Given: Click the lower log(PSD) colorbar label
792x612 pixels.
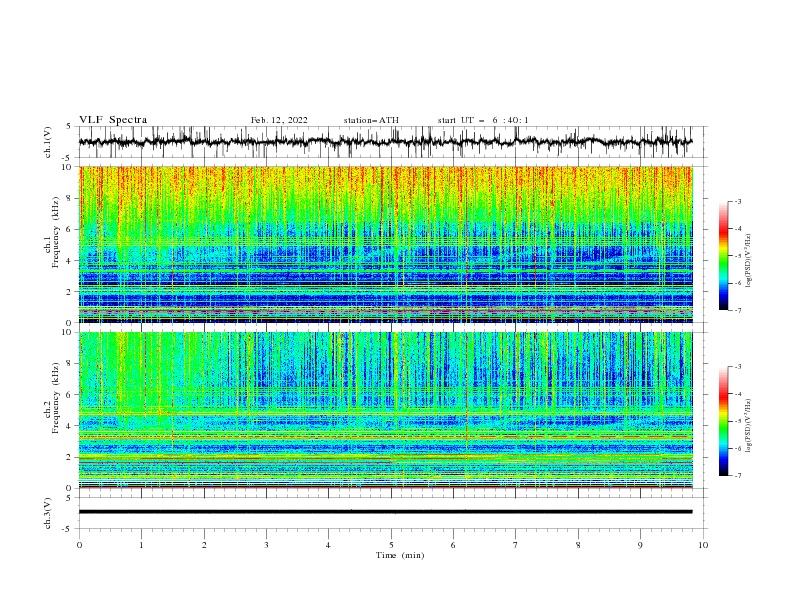Looking at the screenshot, I should click(x=749, y=426).
